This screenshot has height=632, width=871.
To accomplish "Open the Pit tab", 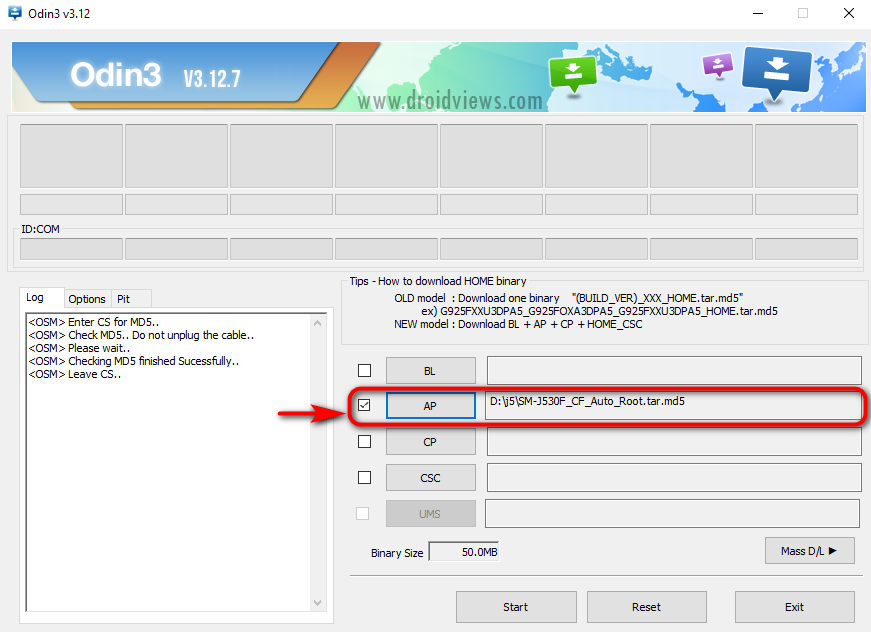I will tap(124, 299).
